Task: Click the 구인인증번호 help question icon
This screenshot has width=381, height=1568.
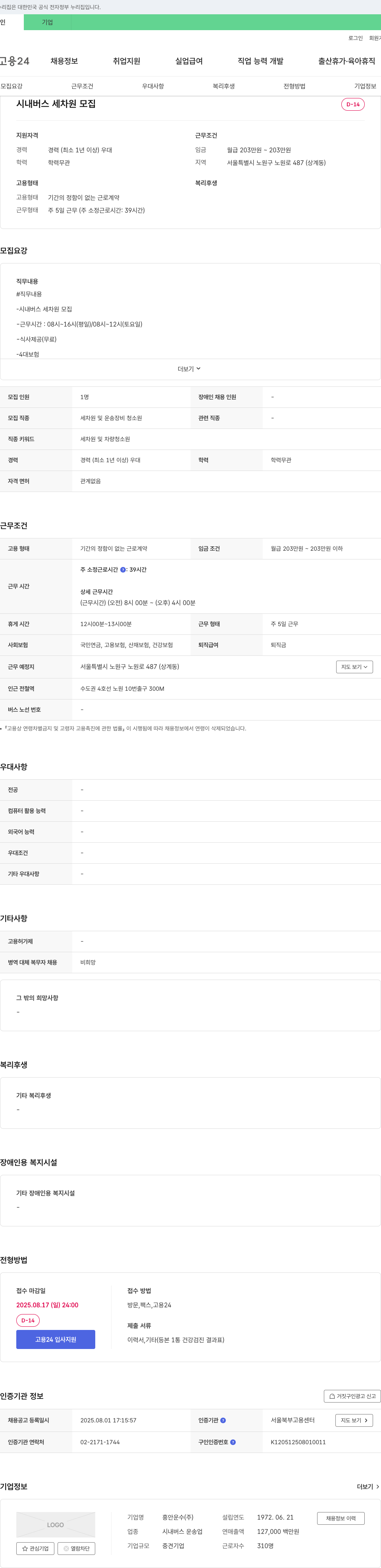Action: coord(233,1442)
